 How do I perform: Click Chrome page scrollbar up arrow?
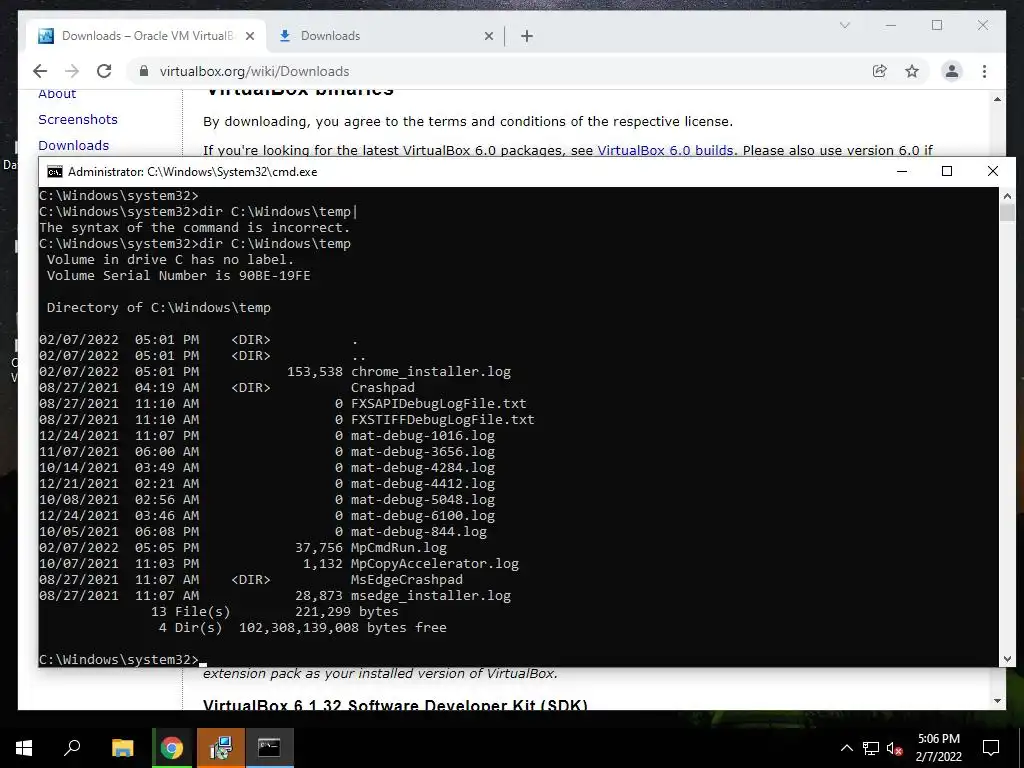997,99
